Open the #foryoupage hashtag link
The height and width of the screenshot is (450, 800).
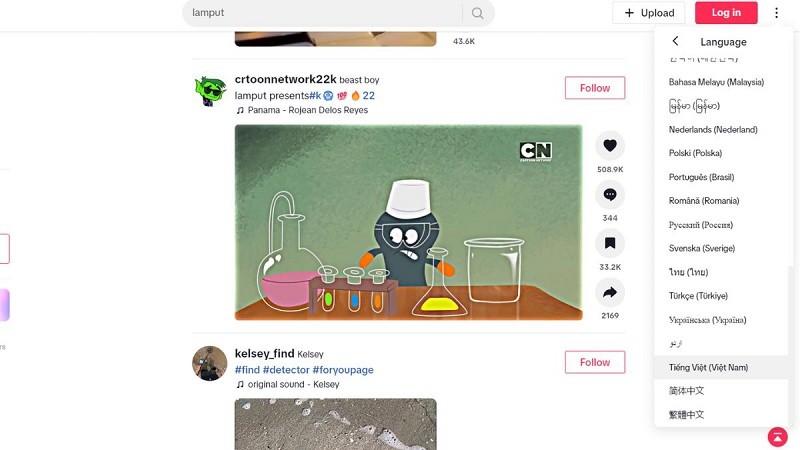point(343,370)
